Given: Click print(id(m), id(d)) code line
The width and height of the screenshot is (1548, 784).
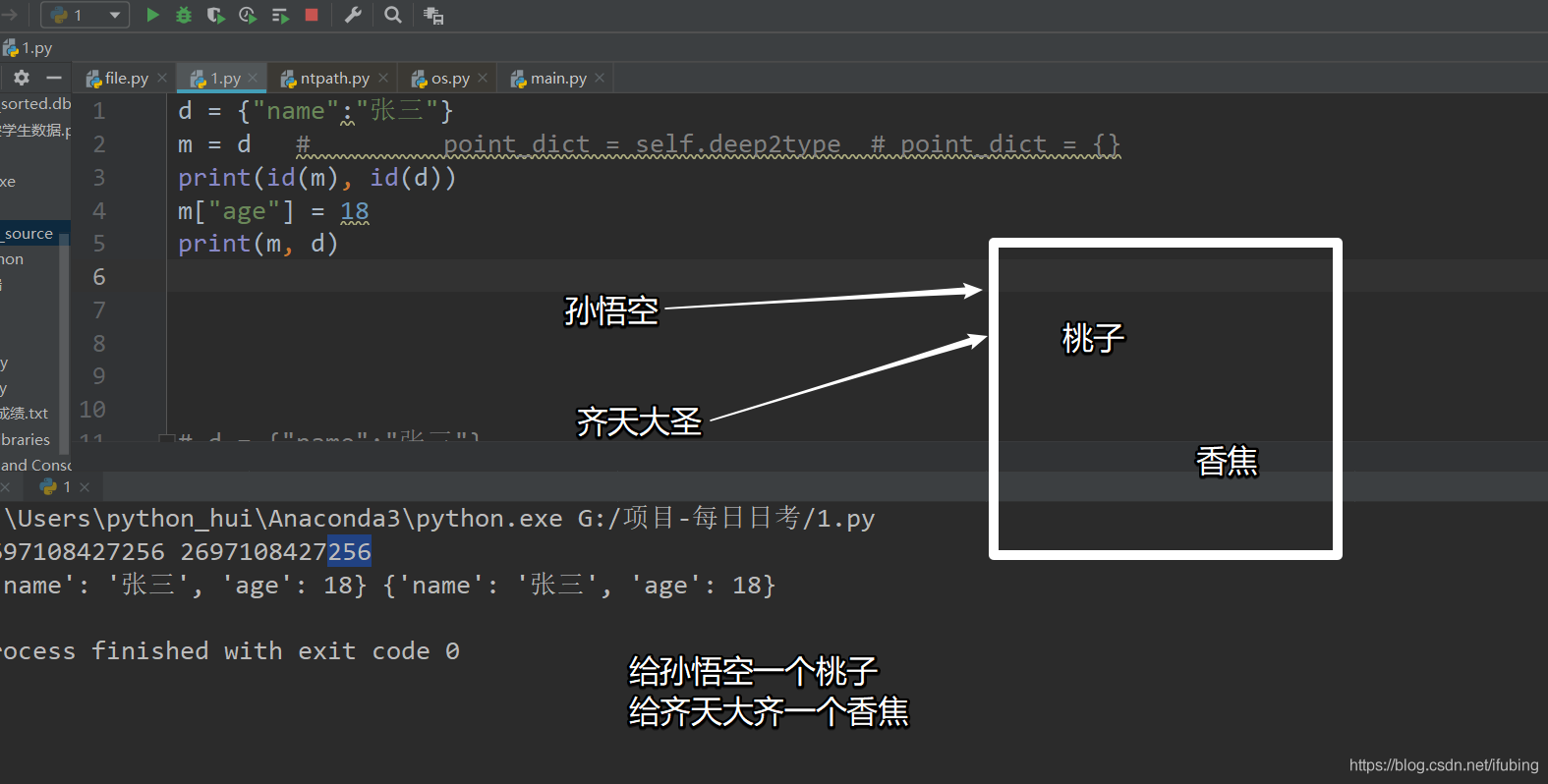Looking at the screenshot, I should point(316,178).
